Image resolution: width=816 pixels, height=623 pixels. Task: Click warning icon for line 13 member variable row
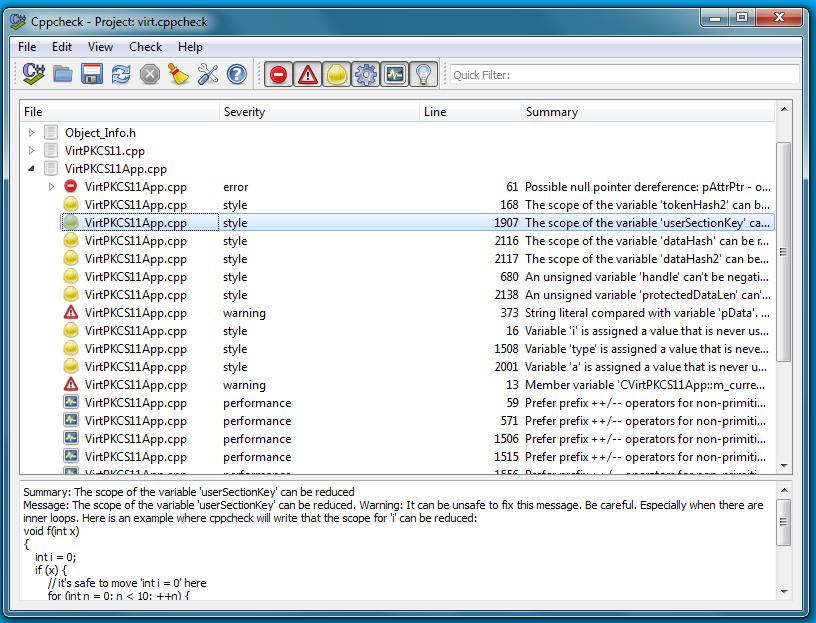tap(71, 385)
